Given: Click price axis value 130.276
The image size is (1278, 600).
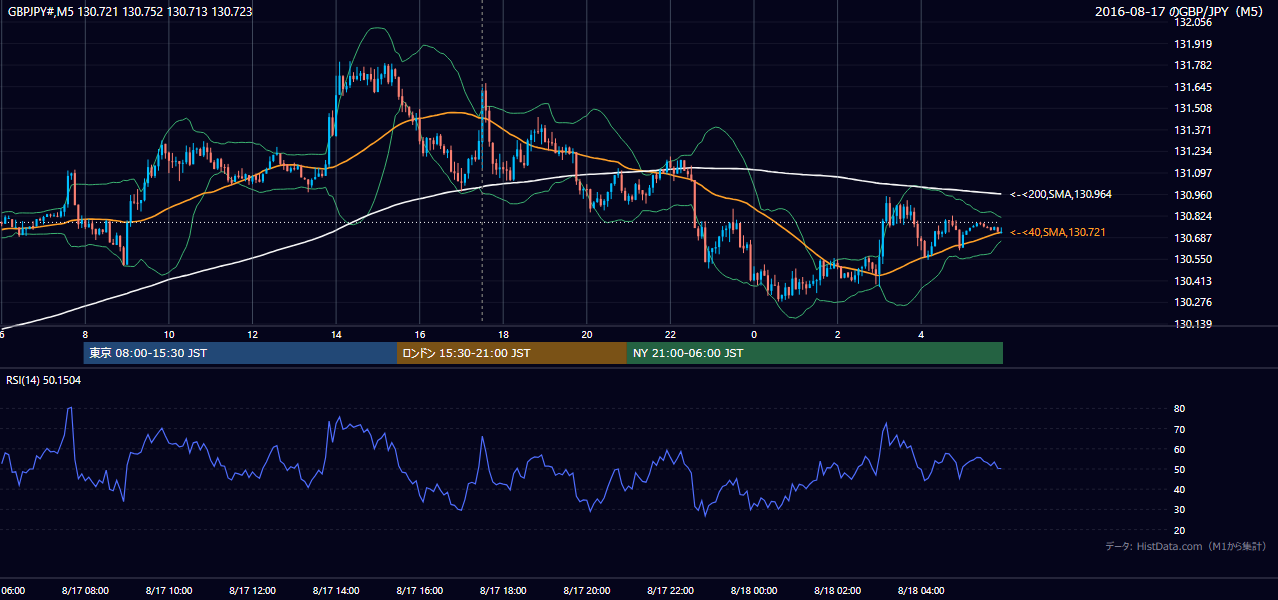Looking at the screenshot, I should coord(1194,302).
